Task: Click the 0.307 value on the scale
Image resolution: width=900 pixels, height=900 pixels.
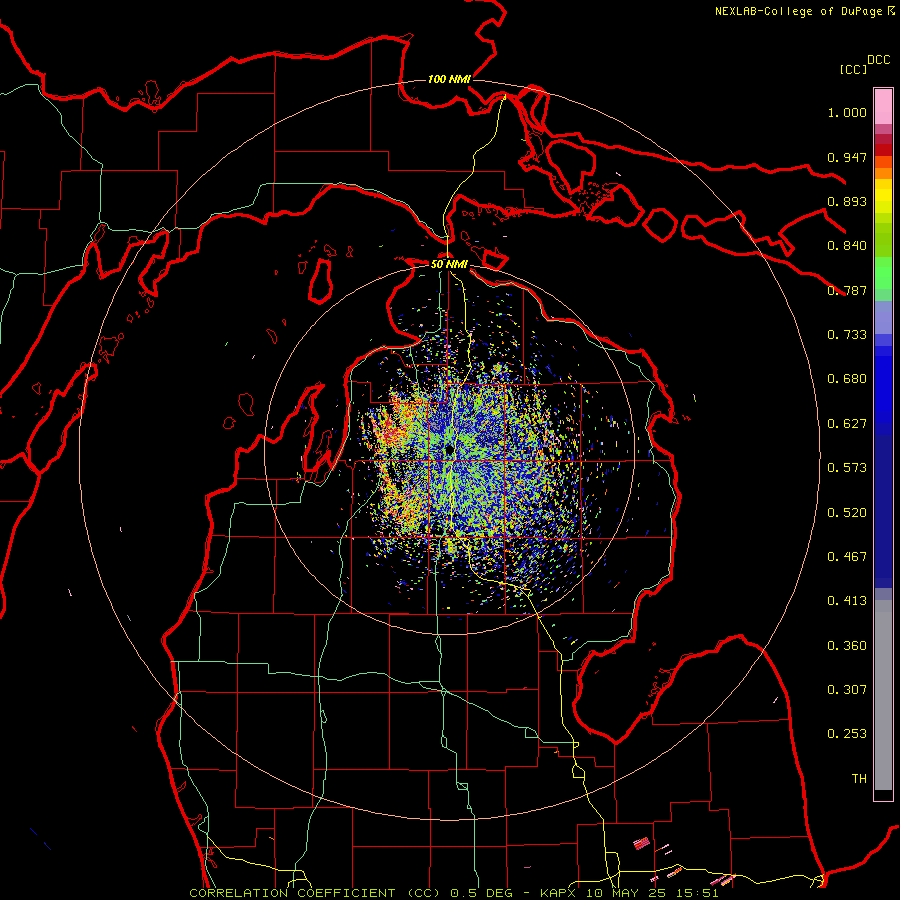Action: click(847, 690)
